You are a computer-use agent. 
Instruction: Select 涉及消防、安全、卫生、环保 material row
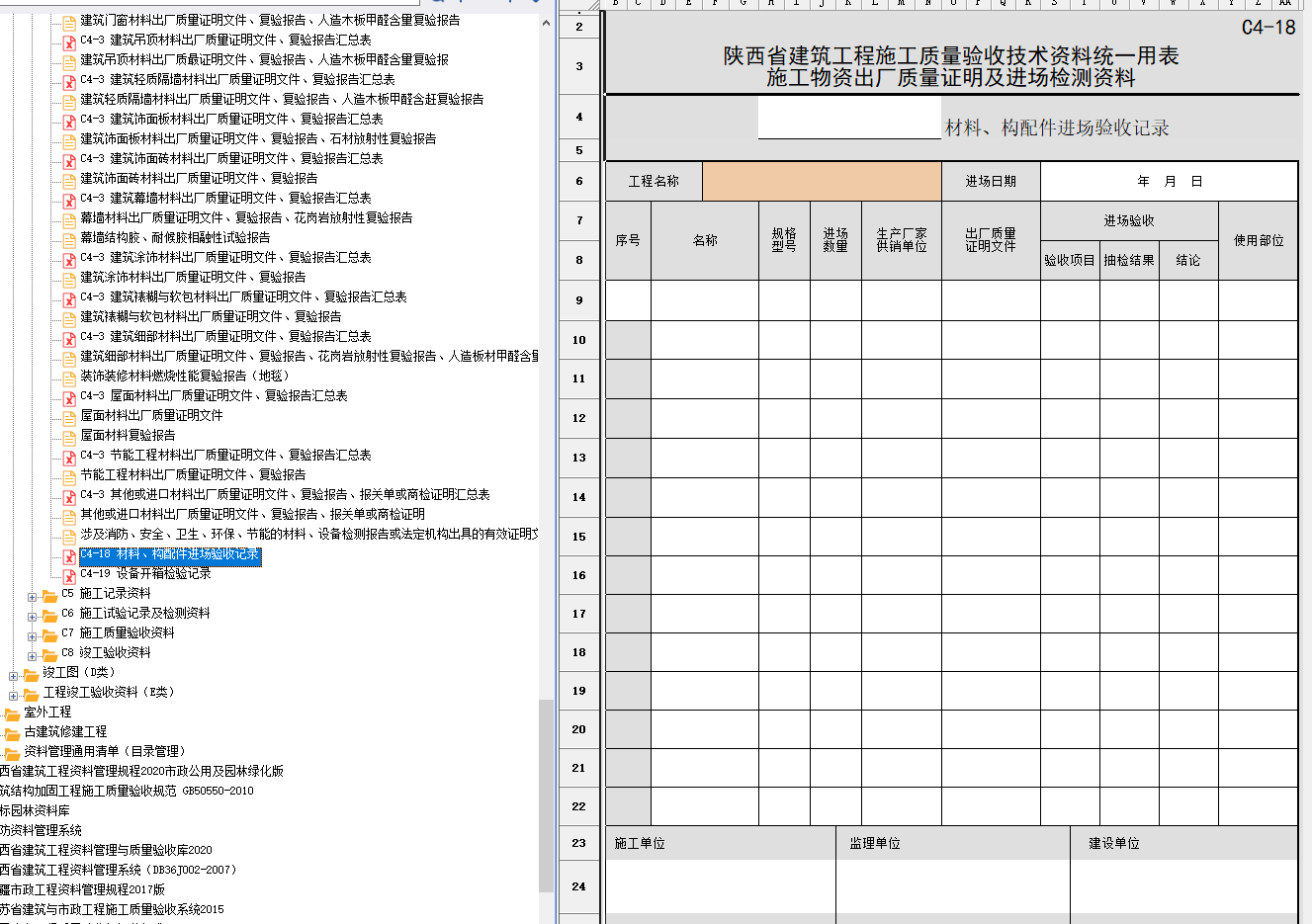309,534
